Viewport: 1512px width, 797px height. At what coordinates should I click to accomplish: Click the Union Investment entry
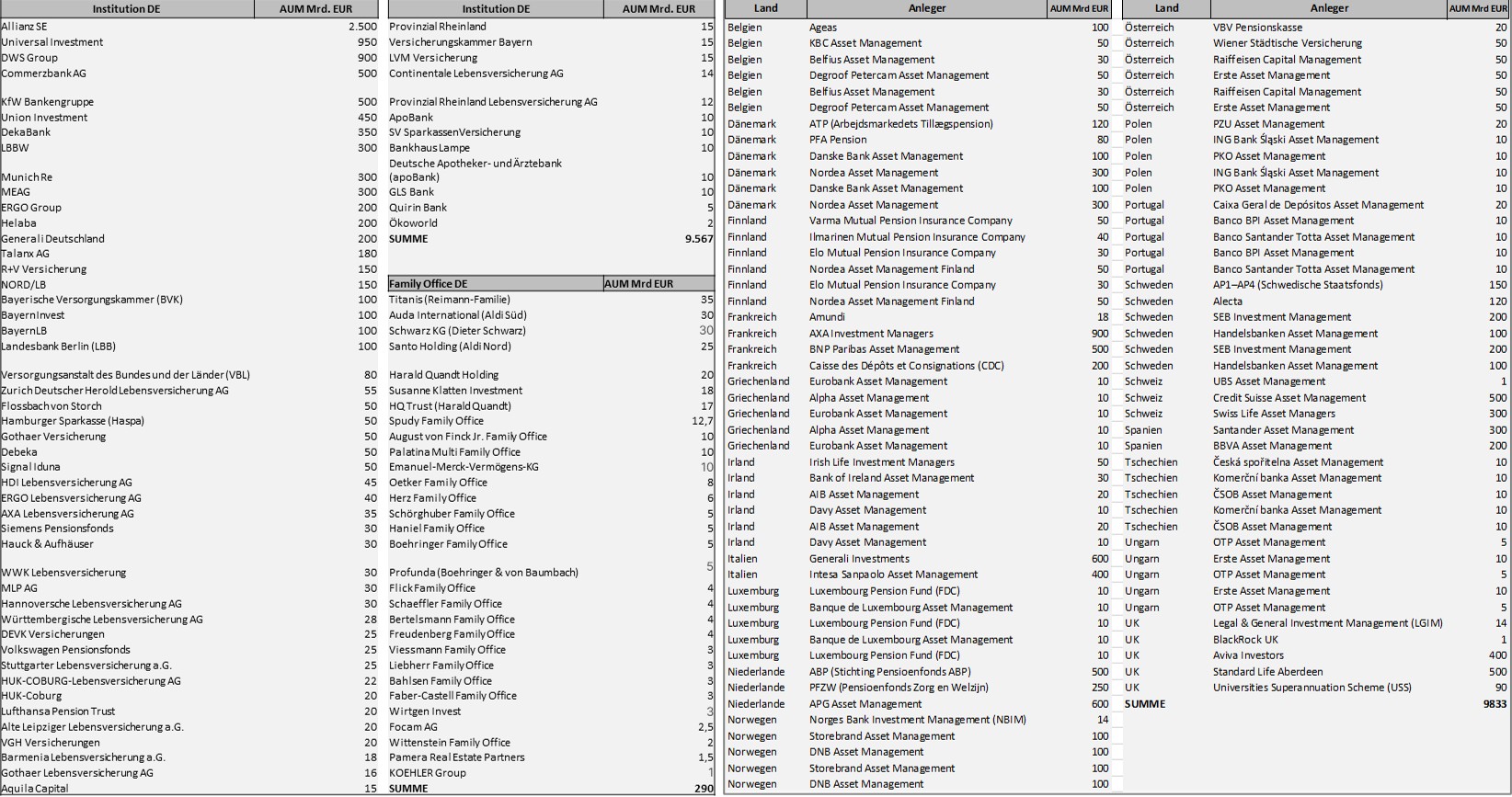click(x=45, y=118)
